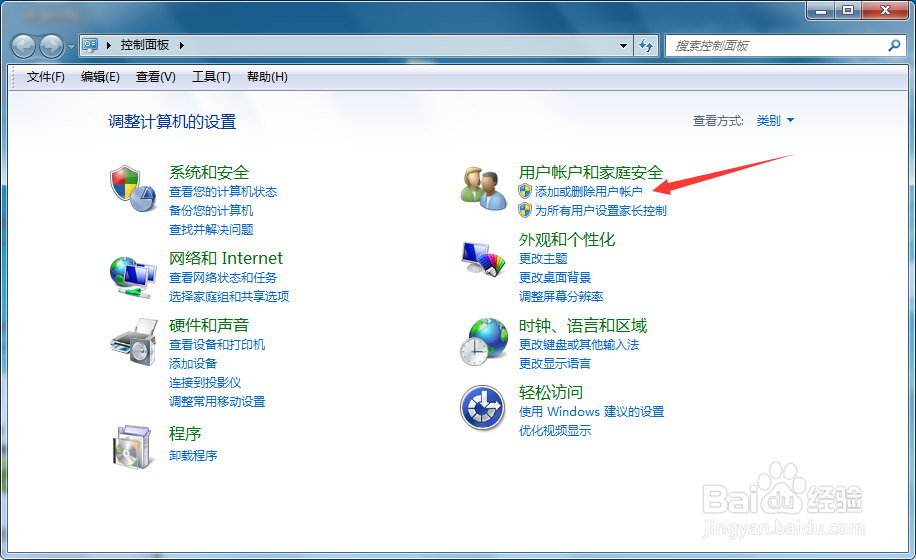Click 备份您的计算机 link

point(211,210)
